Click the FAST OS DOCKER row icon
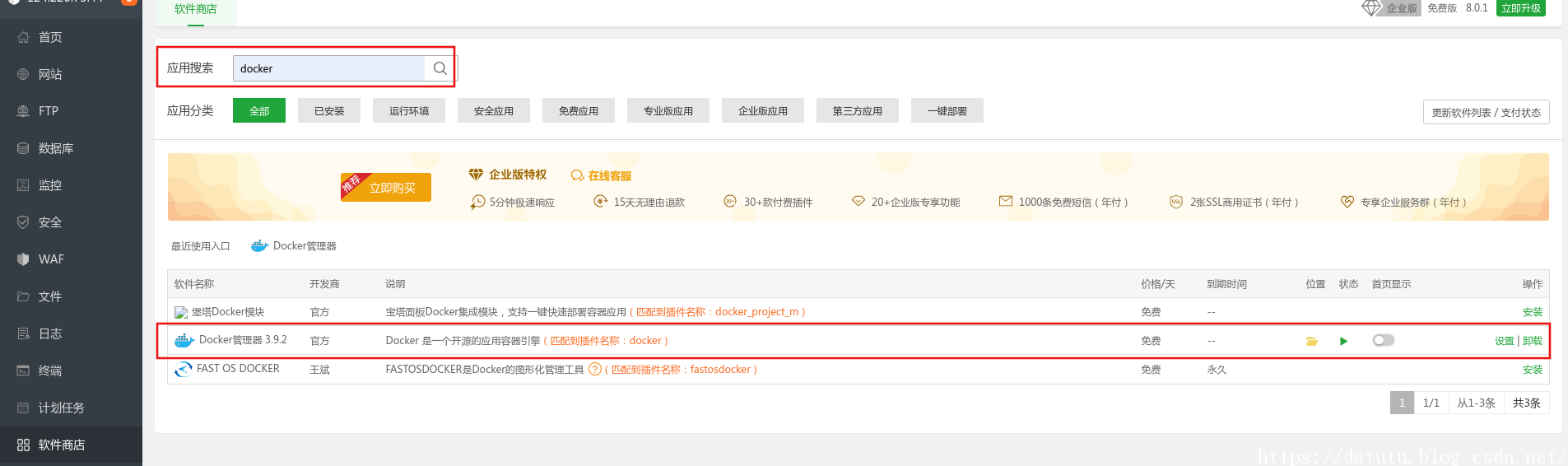This screenshot has width=1568, height=466. pyautogui.click(x=184, y=370)
